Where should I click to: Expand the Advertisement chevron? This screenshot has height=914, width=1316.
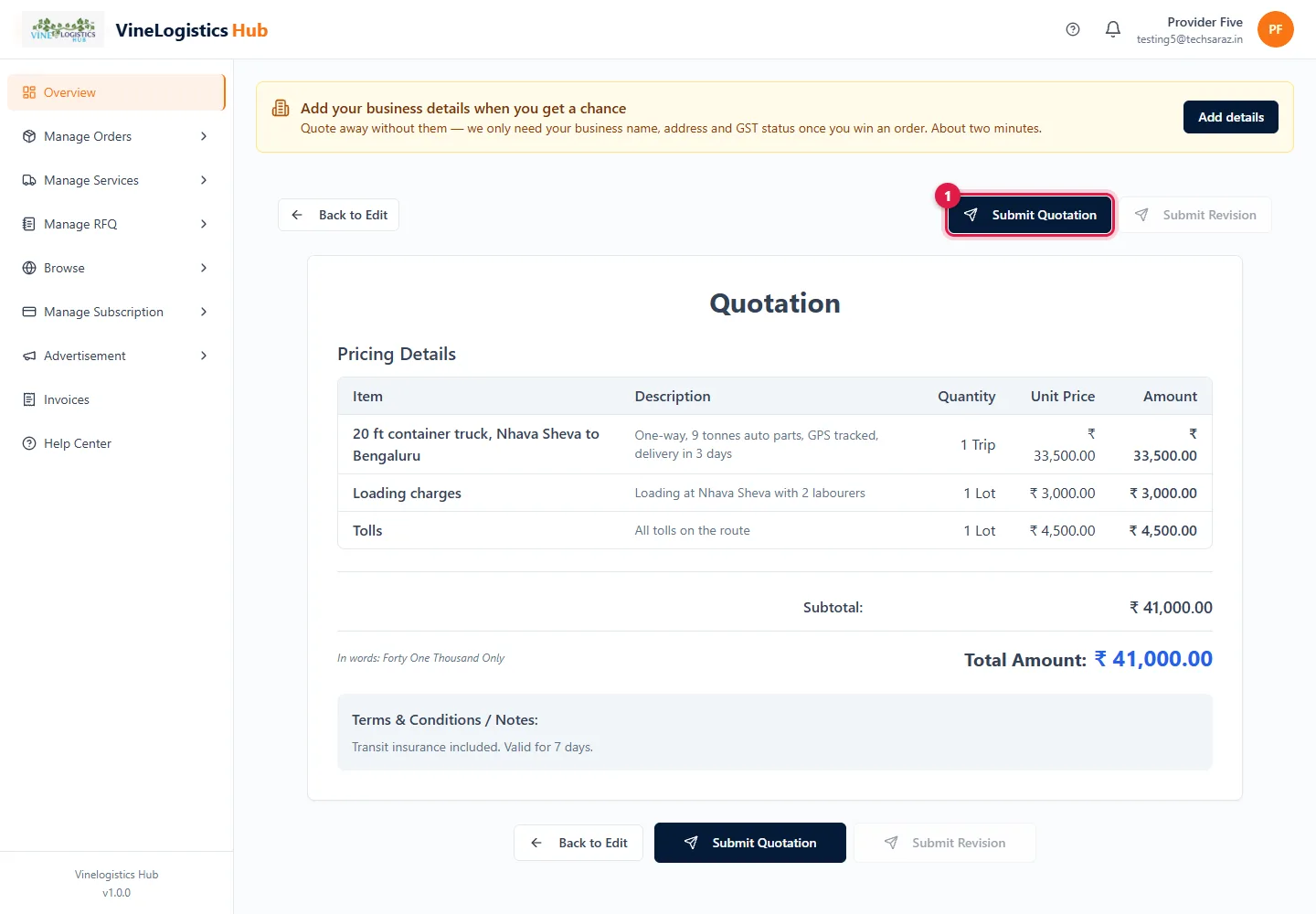[204, 356]
